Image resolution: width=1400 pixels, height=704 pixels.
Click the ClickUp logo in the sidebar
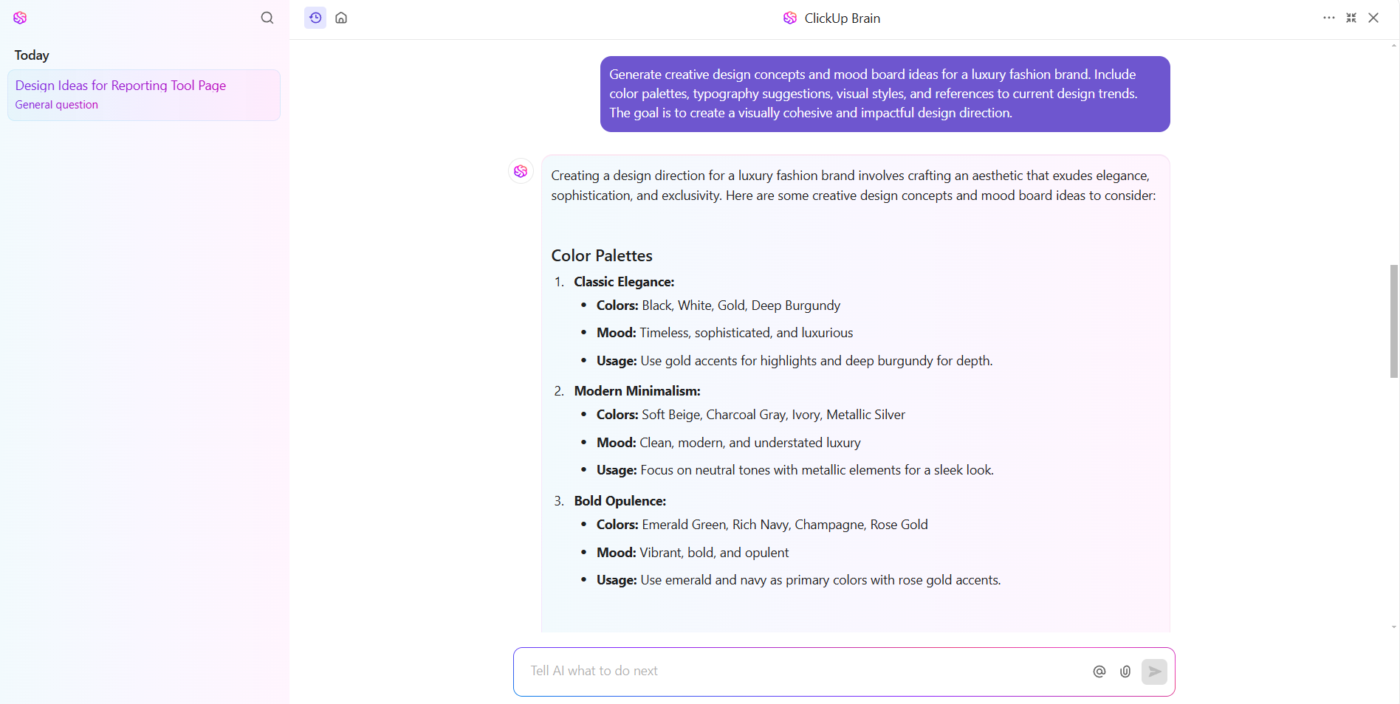pyautogui.click(x=20, y=18)
